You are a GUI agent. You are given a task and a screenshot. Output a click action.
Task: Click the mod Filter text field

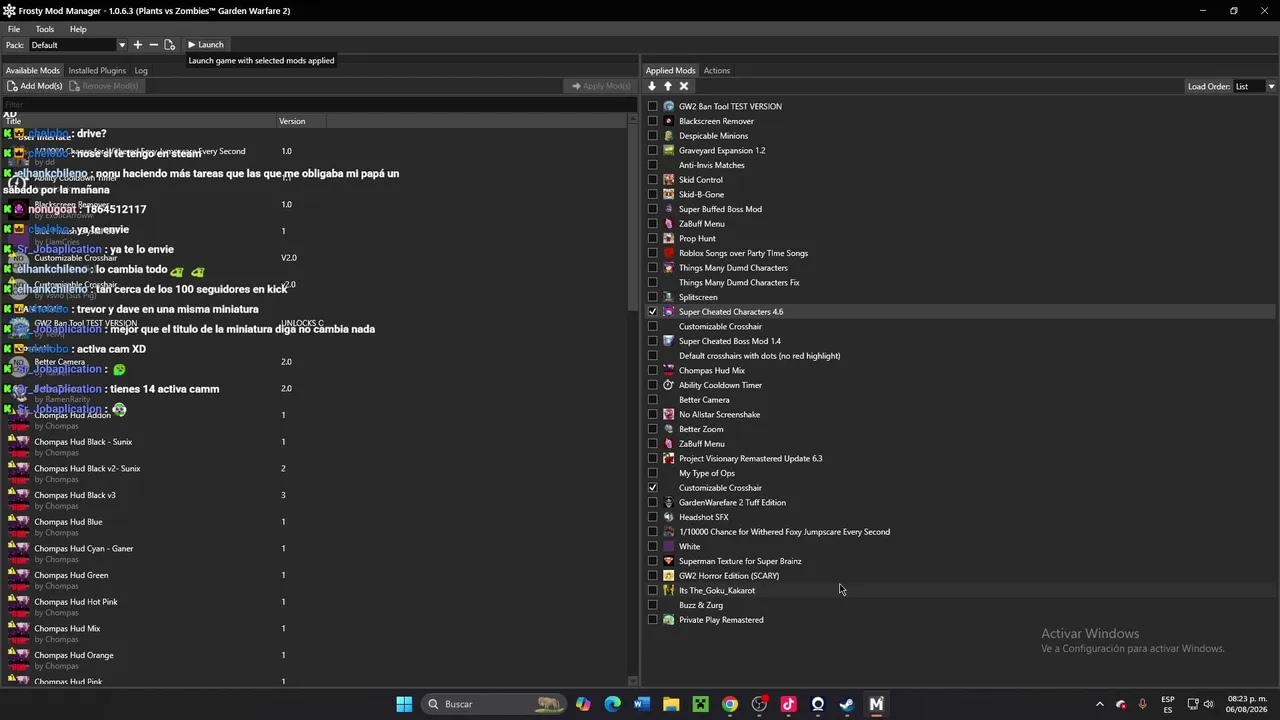click(x=318, y=105)
